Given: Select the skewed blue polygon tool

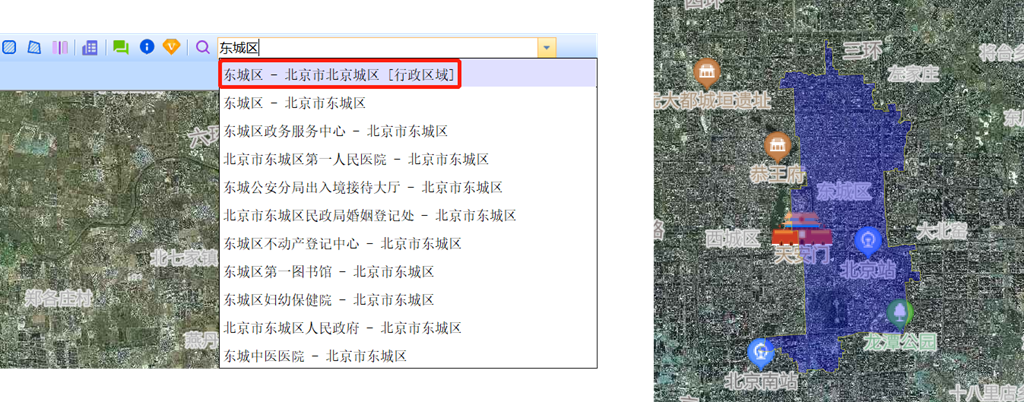Looking at the screenshot, I should click(35, 47).
